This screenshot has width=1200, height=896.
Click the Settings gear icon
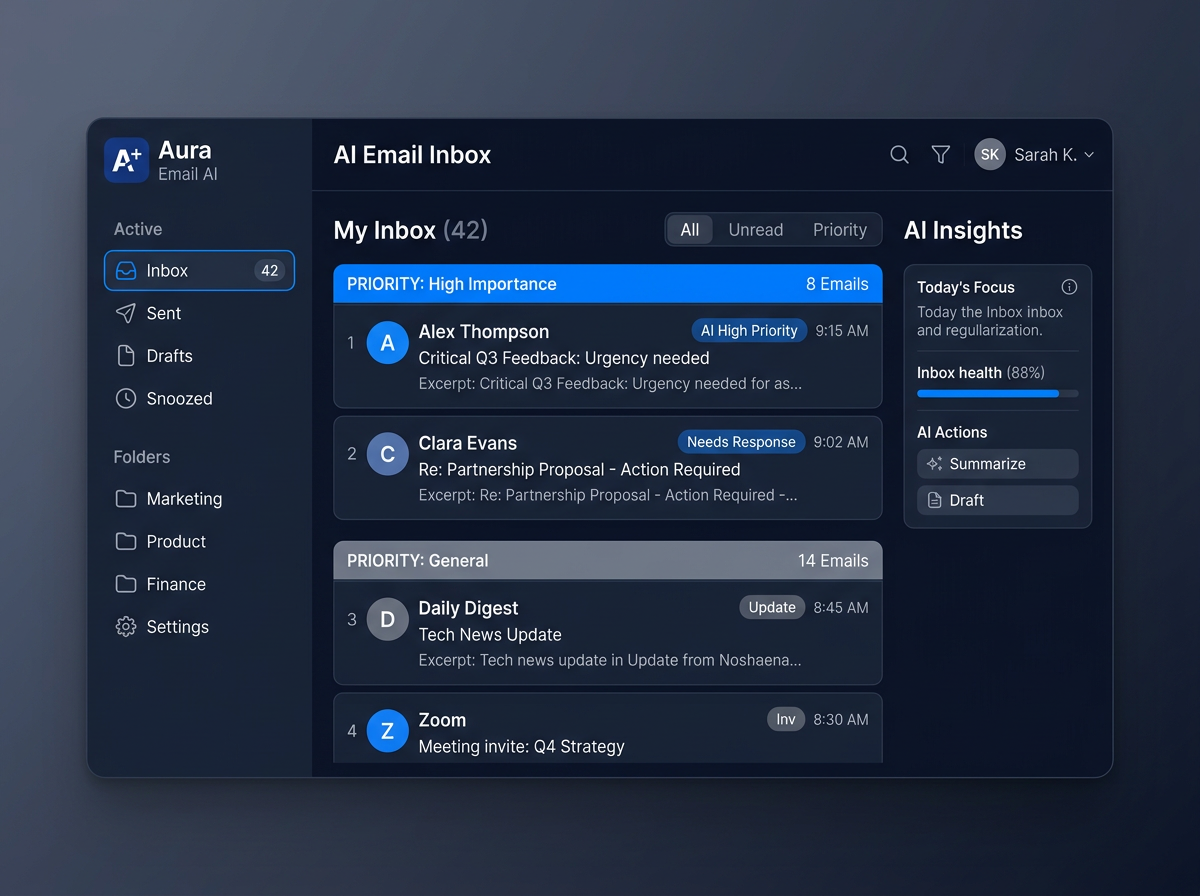coord(126,627)
